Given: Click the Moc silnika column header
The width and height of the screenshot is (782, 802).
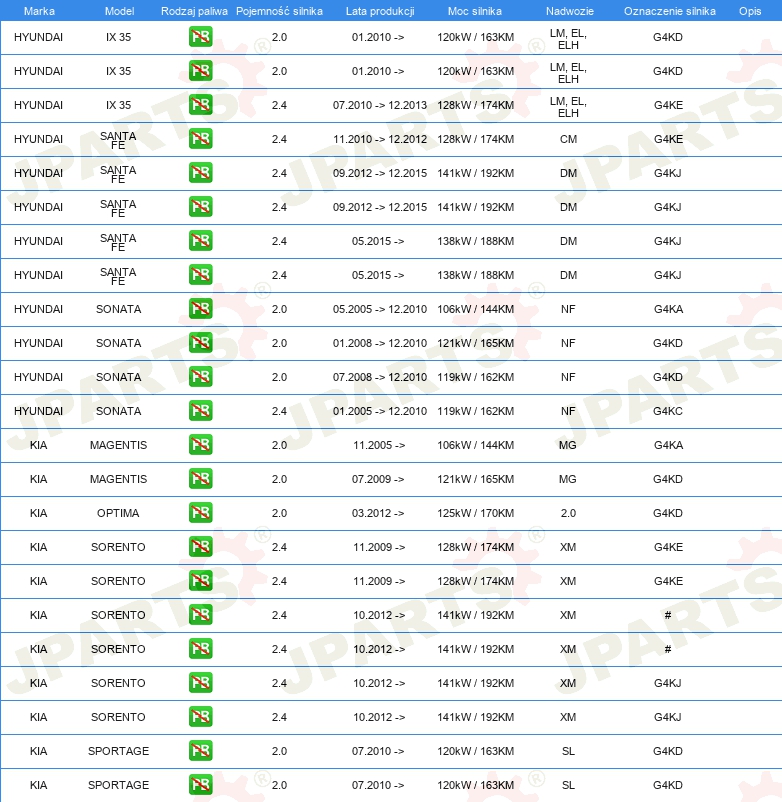Looking at the screenshot, I should (x=475, y=11).
